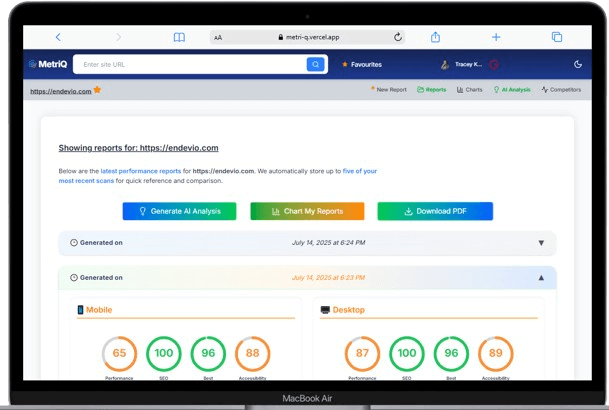Open the bookmarks book icon

(x=179, y=37)
